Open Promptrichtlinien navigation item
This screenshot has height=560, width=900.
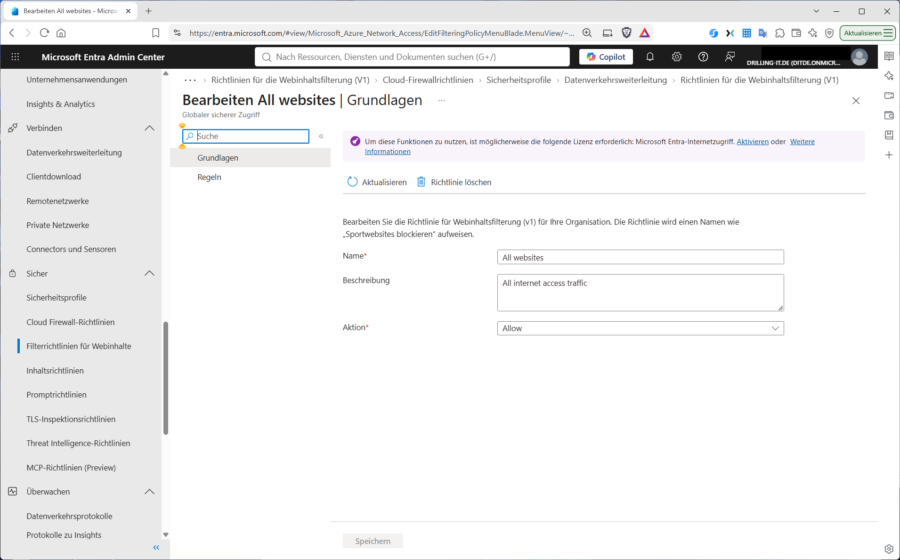[x=56, y=395]
